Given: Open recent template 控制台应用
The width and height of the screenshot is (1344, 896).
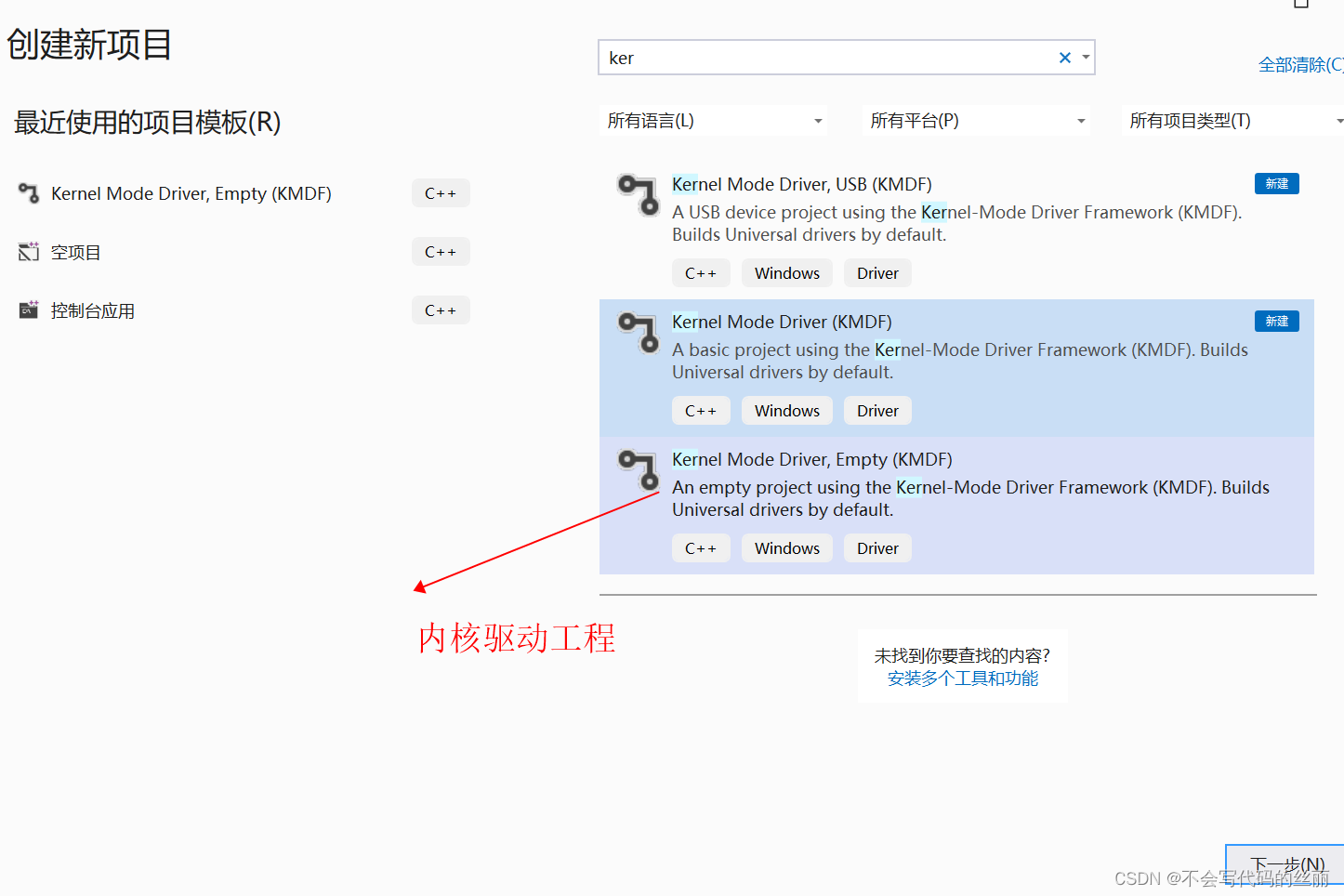Looking at the screenshot, I should point(93,310).
